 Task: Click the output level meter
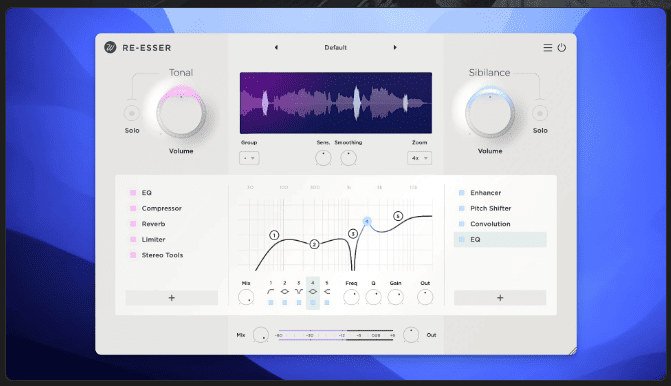click(x=336, y=335)
